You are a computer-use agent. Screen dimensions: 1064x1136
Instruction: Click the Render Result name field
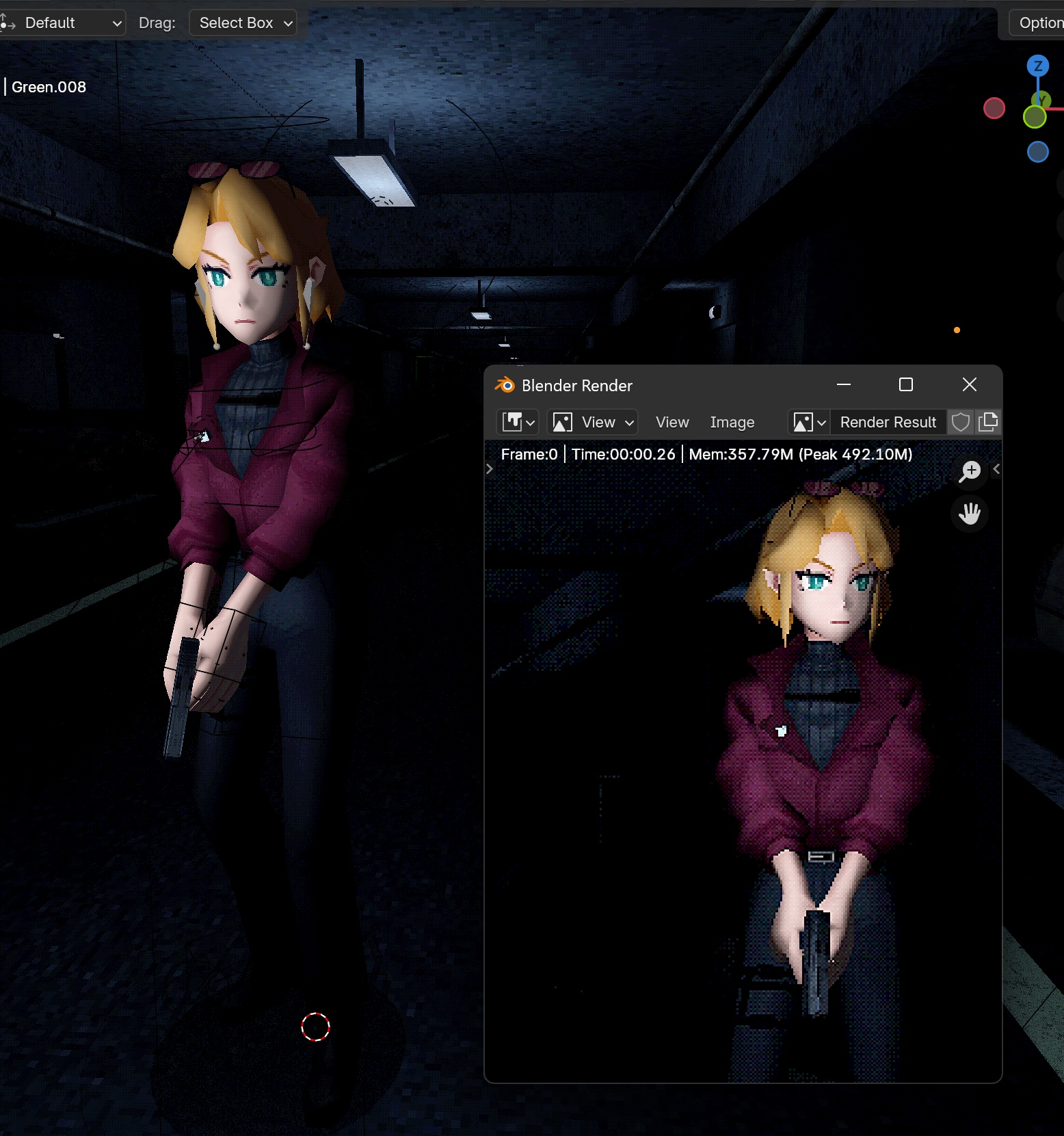(888, 422)
